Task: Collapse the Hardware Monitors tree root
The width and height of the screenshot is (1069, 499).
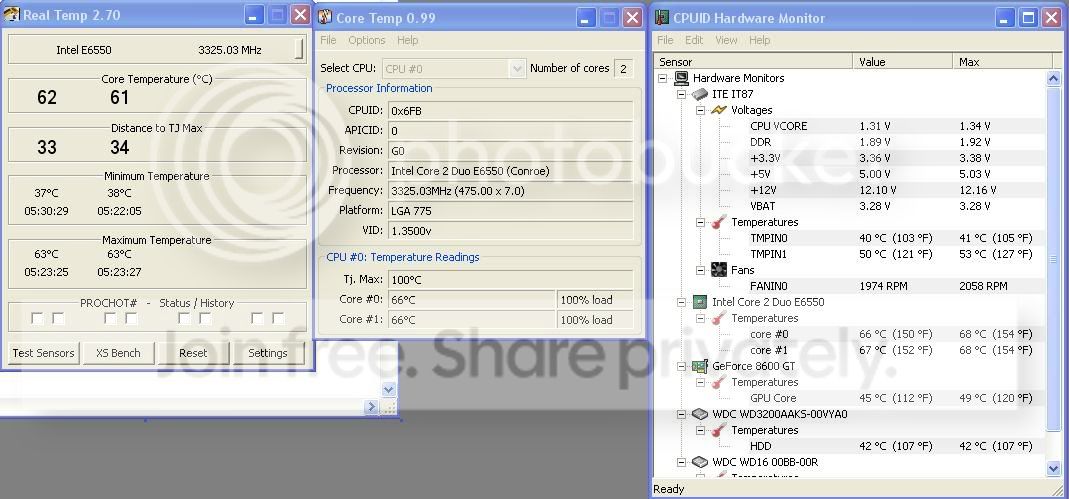Action: tap(663, 78)
